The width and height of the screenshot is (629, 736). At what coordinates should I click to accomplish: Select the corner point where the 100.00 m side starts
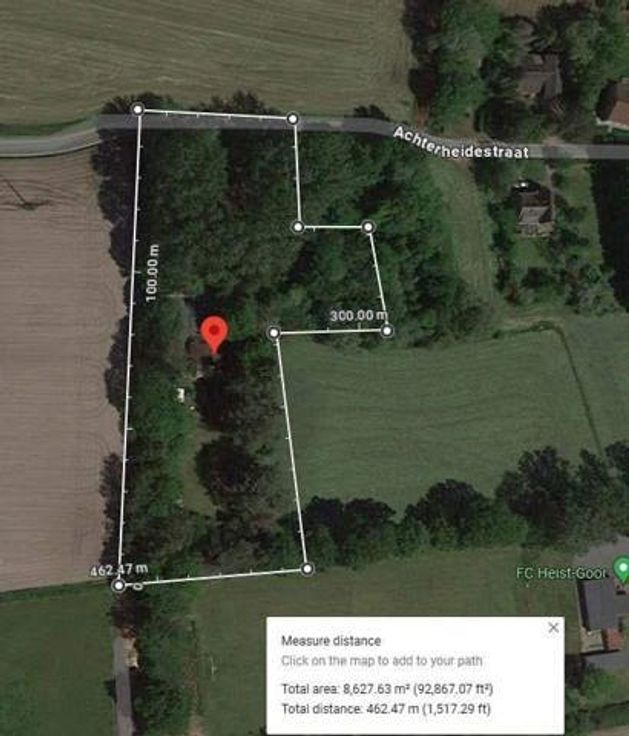tap(138, 109)
